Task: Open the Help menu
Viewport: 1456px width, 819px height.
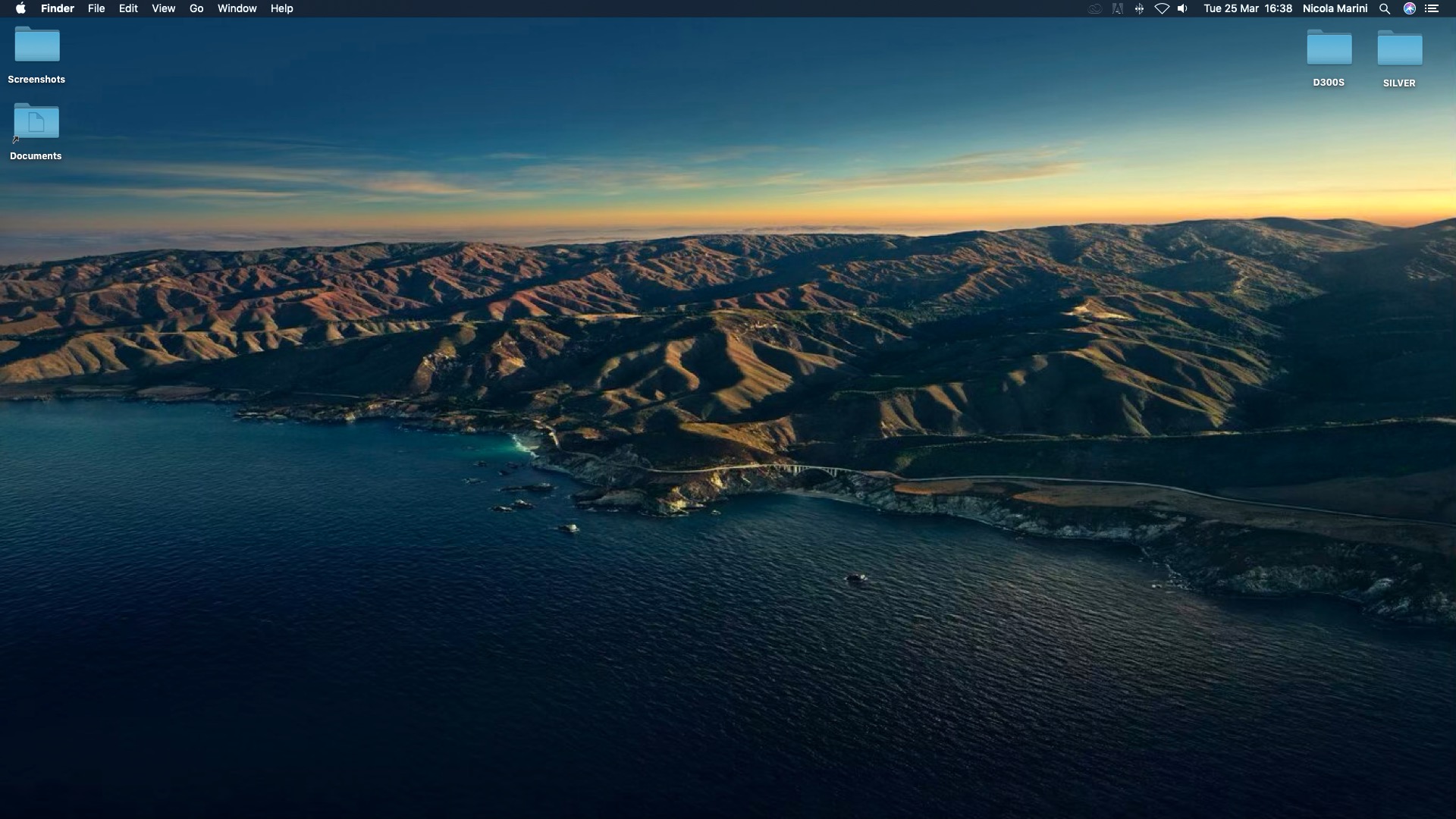Action: click(281, 8)
